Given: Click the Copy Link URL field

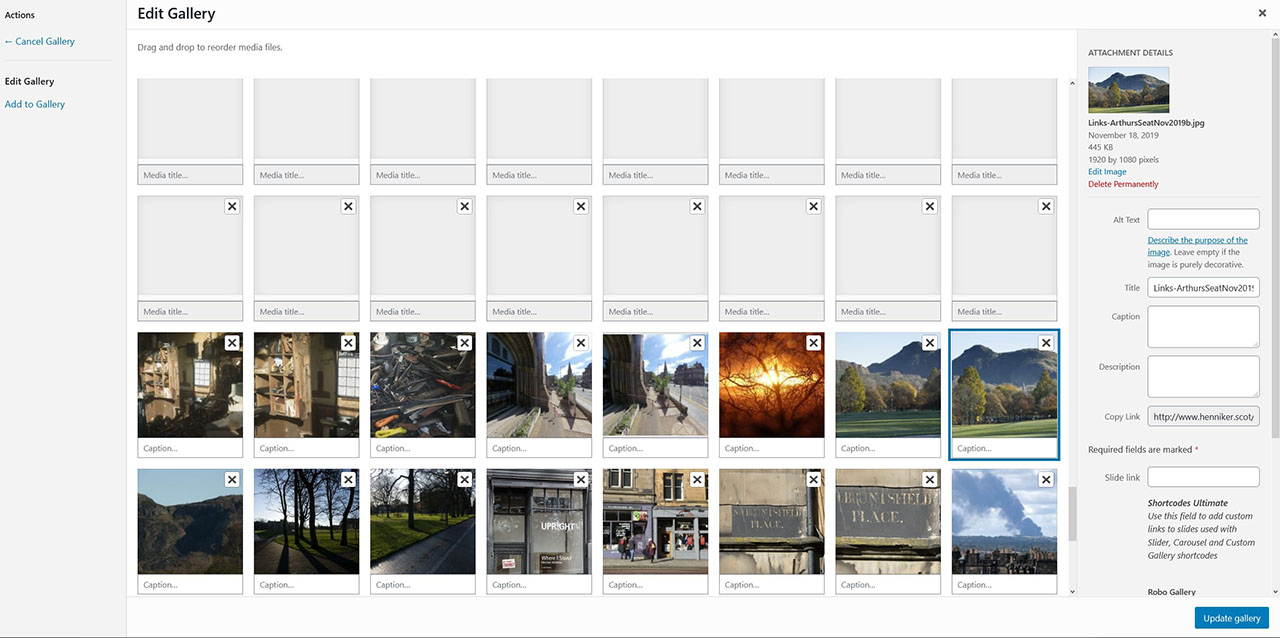Looking at the screenshot, I should click(x=1203, y=416).
